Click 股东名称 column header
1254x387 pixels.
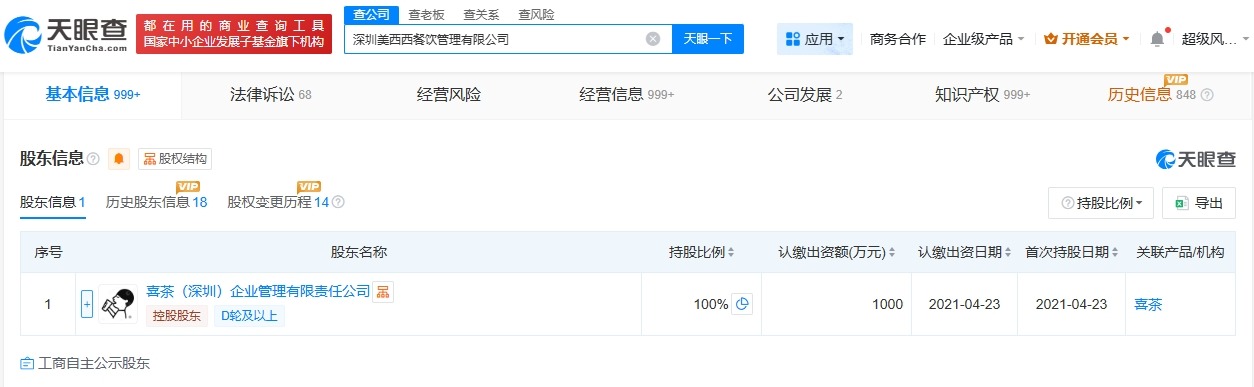358,252
